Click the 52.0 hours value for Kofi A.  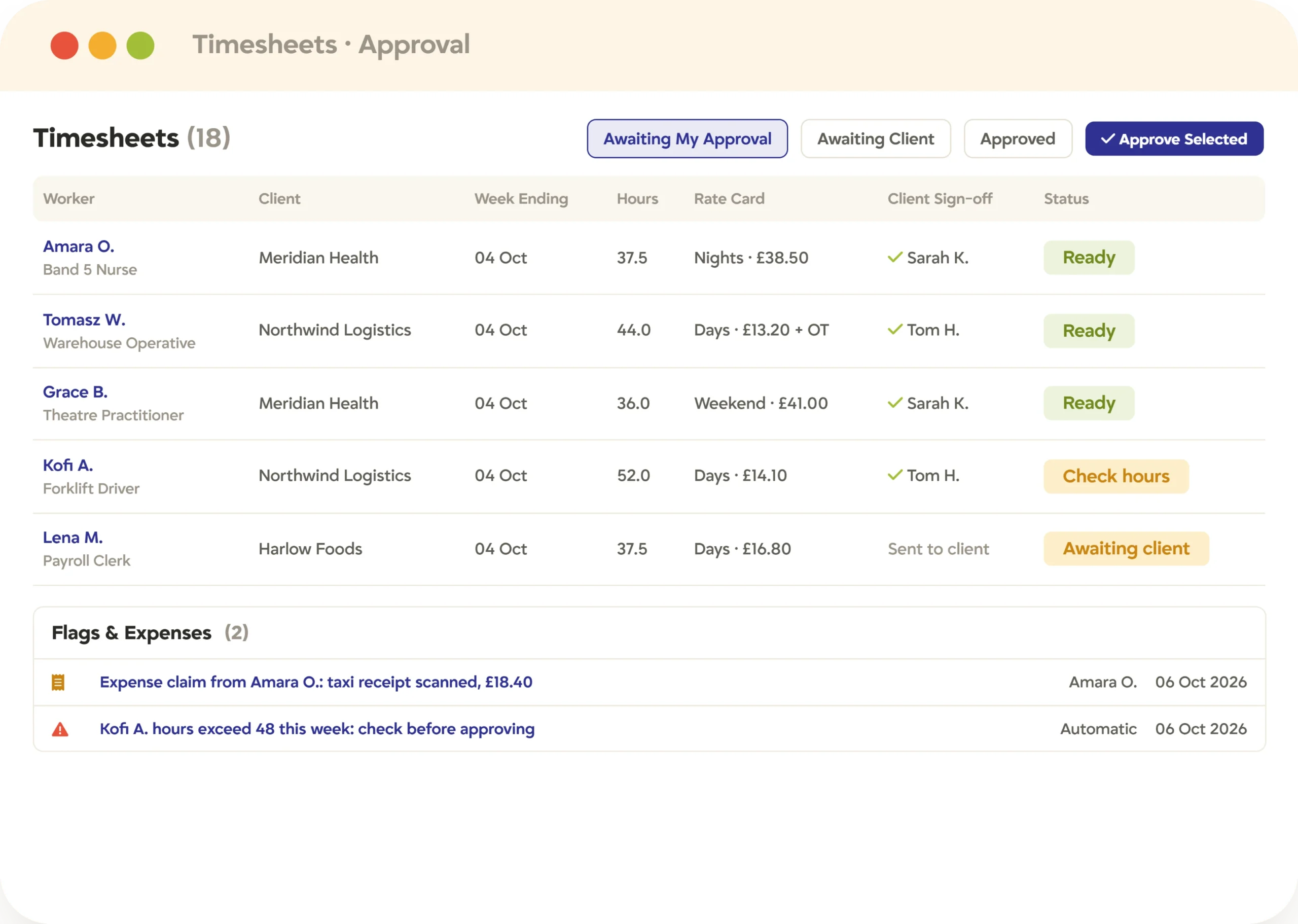point(633,475)
